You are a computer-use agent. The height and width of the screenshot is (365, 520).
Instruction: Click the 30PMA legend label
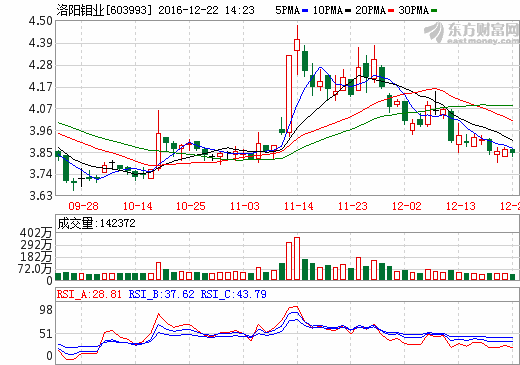(x=414, y=10)
